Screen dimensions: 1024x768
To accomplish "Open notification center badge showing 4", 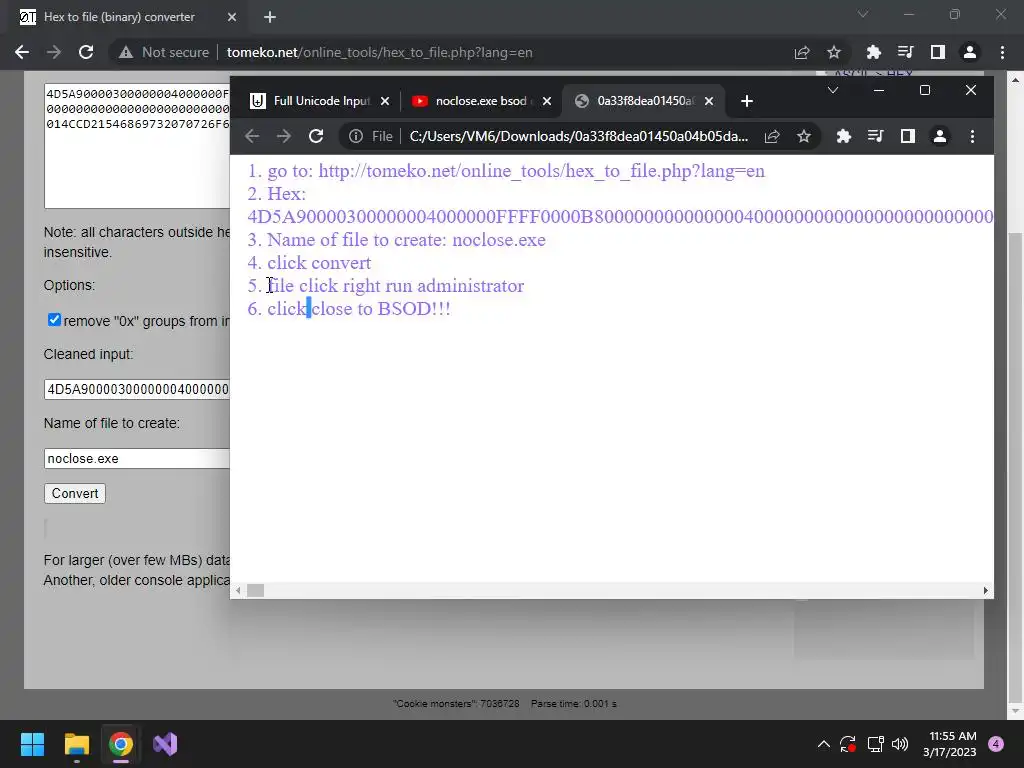I will pyautogui.click(x=996, y=744).
